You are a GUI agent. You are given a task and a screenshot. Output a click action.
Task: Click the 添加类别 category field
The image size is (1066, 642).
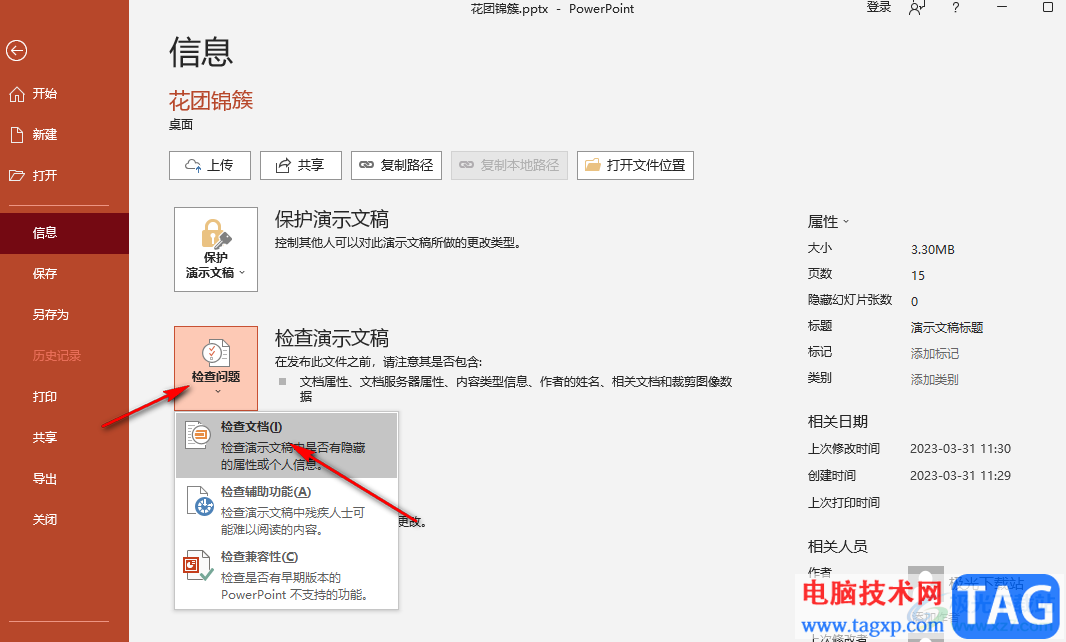pos(934,379)
